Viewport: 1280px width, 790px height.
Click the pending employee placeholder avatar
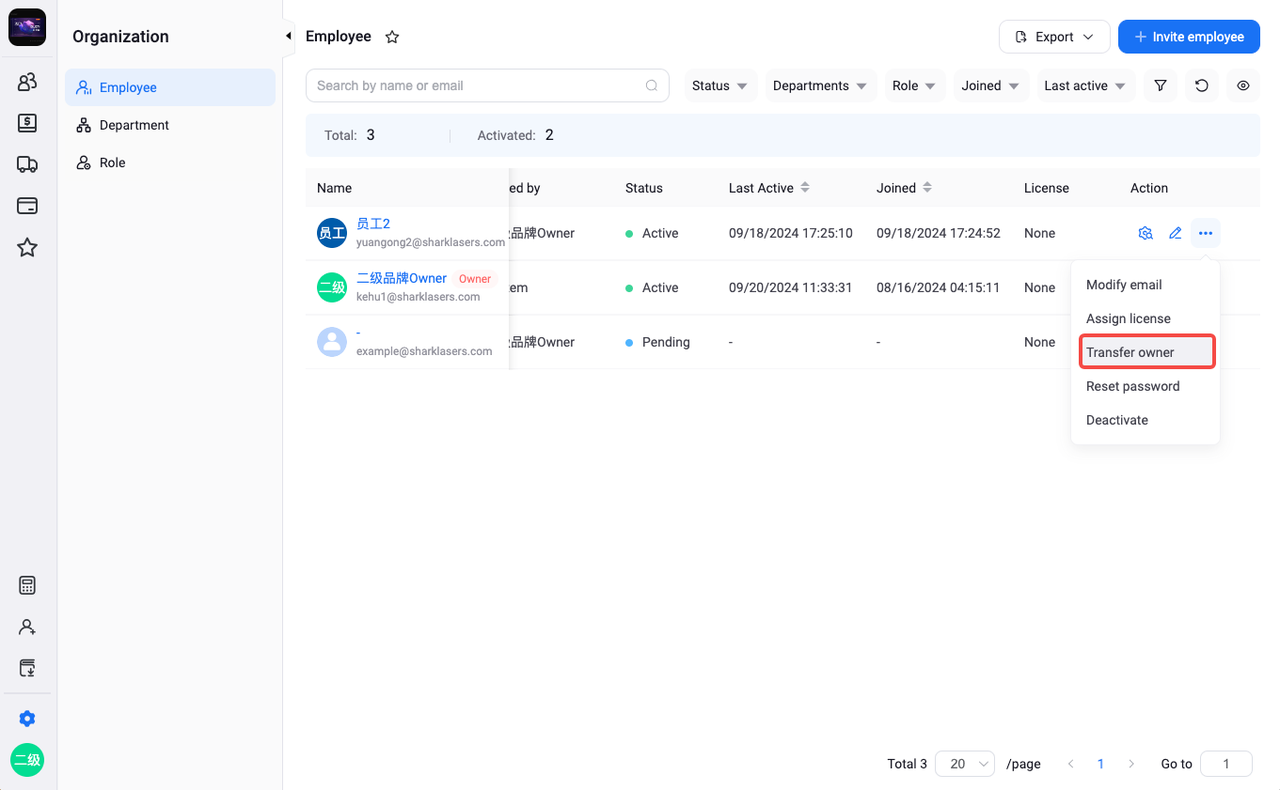(x=332, y=342)
